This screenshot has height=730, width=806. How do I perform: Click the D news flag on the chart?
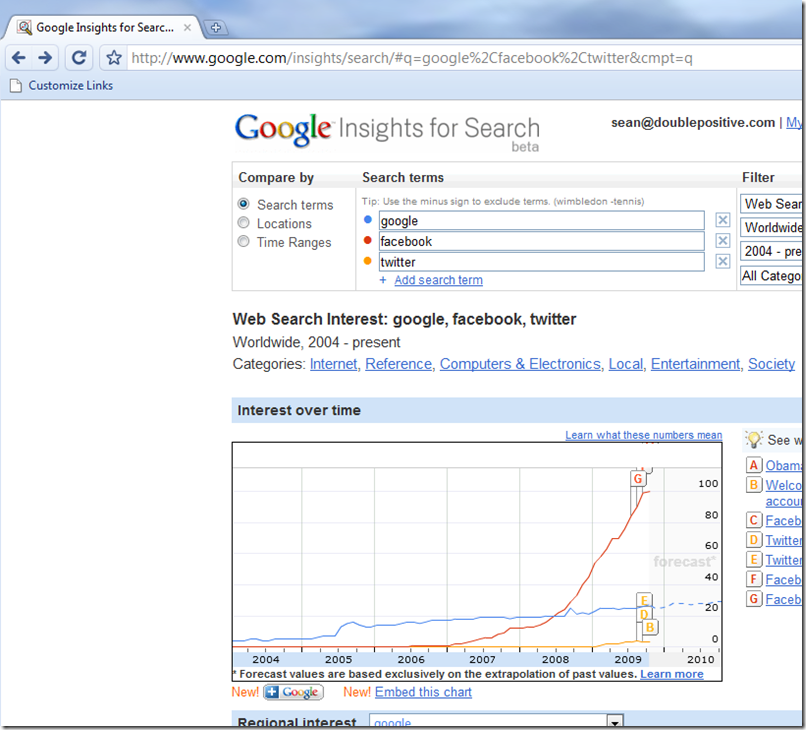coord(644,614)
